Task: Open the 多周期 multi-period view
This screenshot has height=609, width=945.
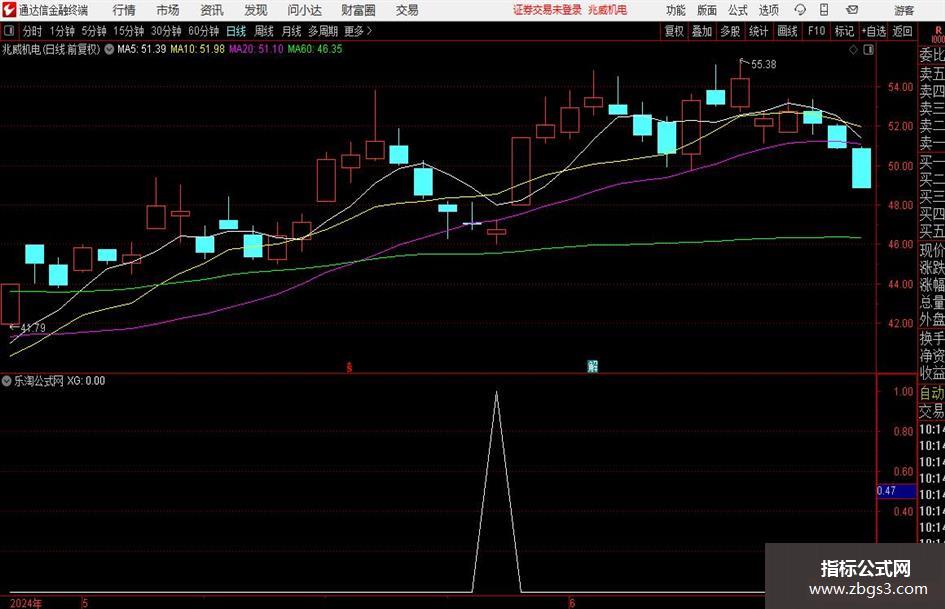Action: click(x=323, y=31)
